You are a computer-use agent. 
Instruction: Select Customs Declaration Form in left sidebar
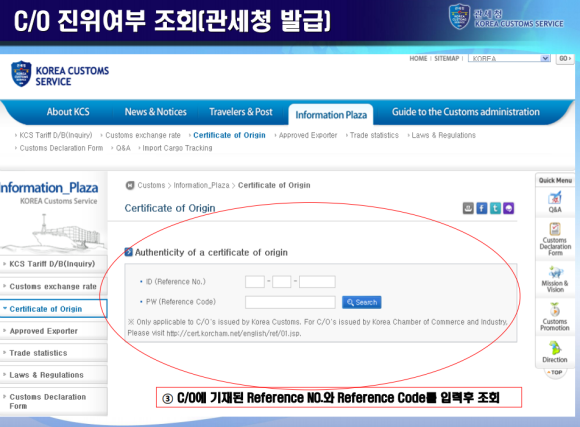click(x=54, y=401)
